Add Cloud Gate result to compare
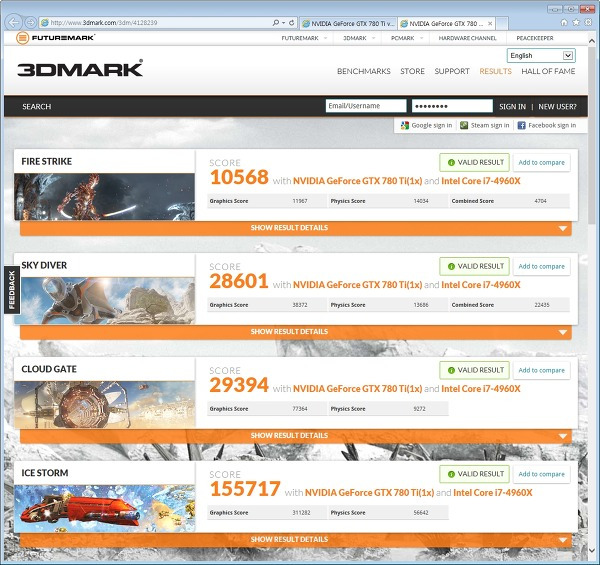Screen dimensions: 600x565 (541, 370)
